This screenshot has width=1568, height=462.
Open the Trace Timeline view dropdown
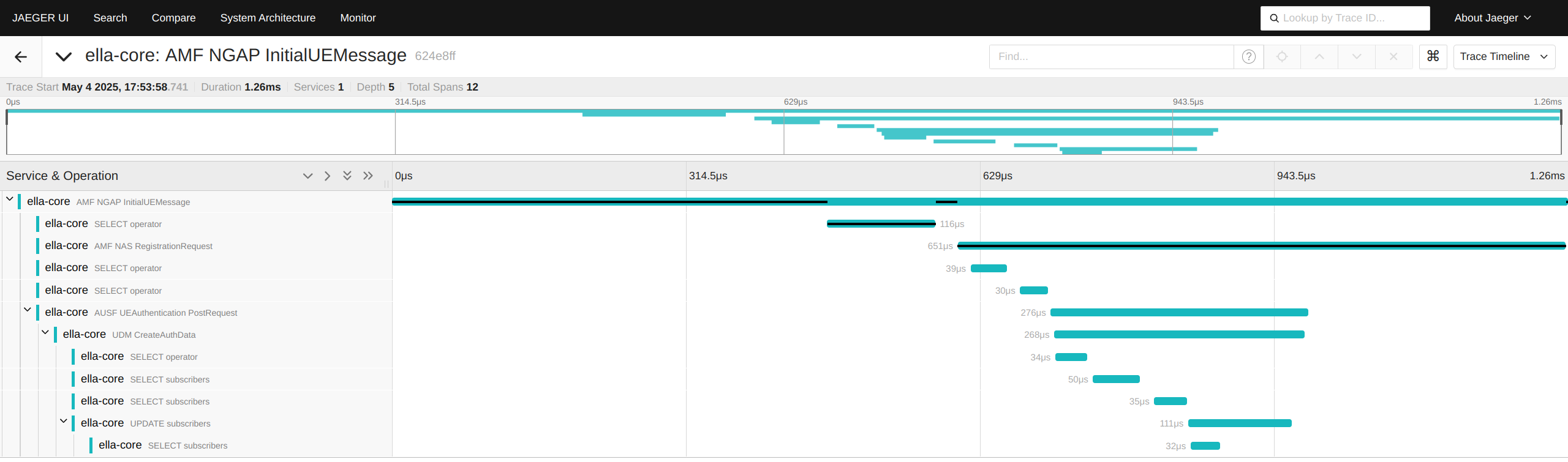pos(1504,56)
